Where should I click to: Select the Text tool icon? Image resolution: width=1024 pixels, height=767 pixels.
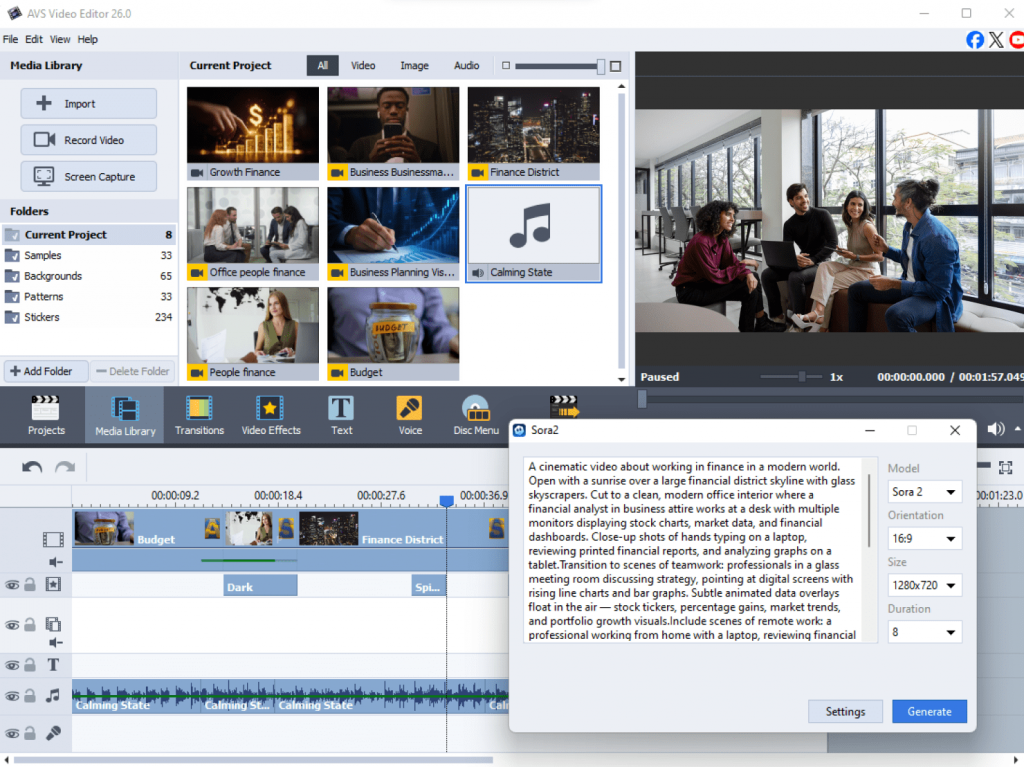click(x=341, y=415)
